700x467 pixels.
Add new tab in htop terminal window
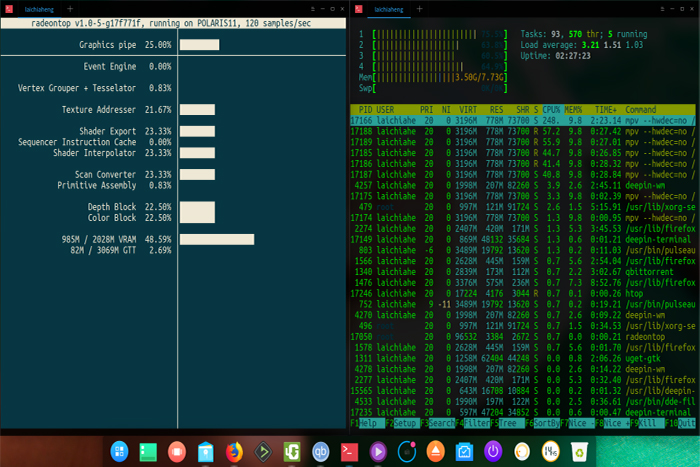click(420, 9)
